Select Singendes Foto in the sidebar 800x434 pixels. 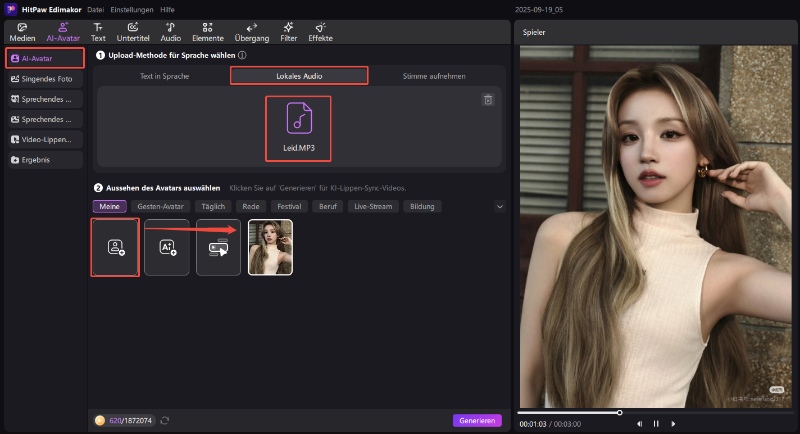45,79
